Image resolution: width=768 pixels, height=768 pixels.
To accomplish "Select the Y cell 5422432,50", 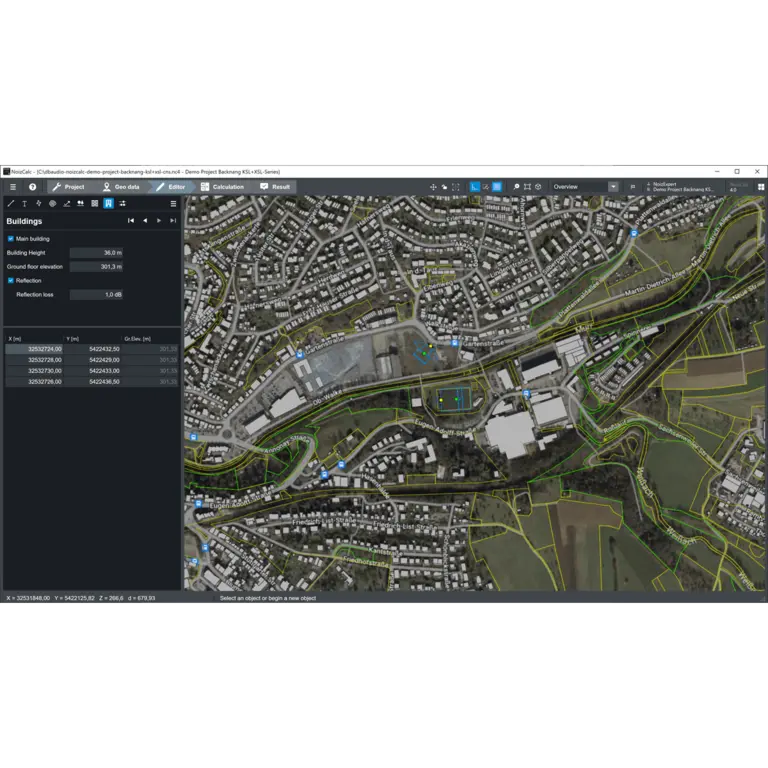I will coord(93,349).
